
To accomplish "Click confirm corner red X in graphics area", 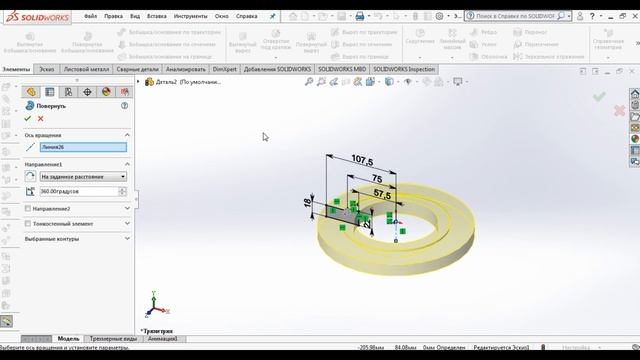I will point(620,111).
